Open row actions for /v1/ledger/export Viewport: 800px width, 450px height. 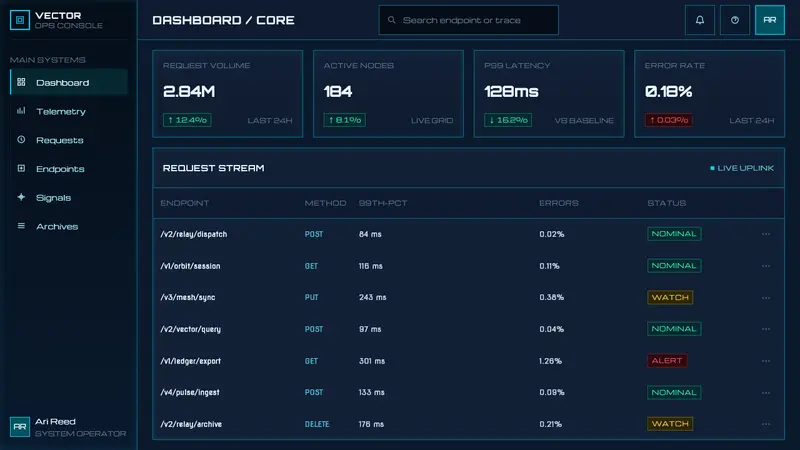(766, 361)
